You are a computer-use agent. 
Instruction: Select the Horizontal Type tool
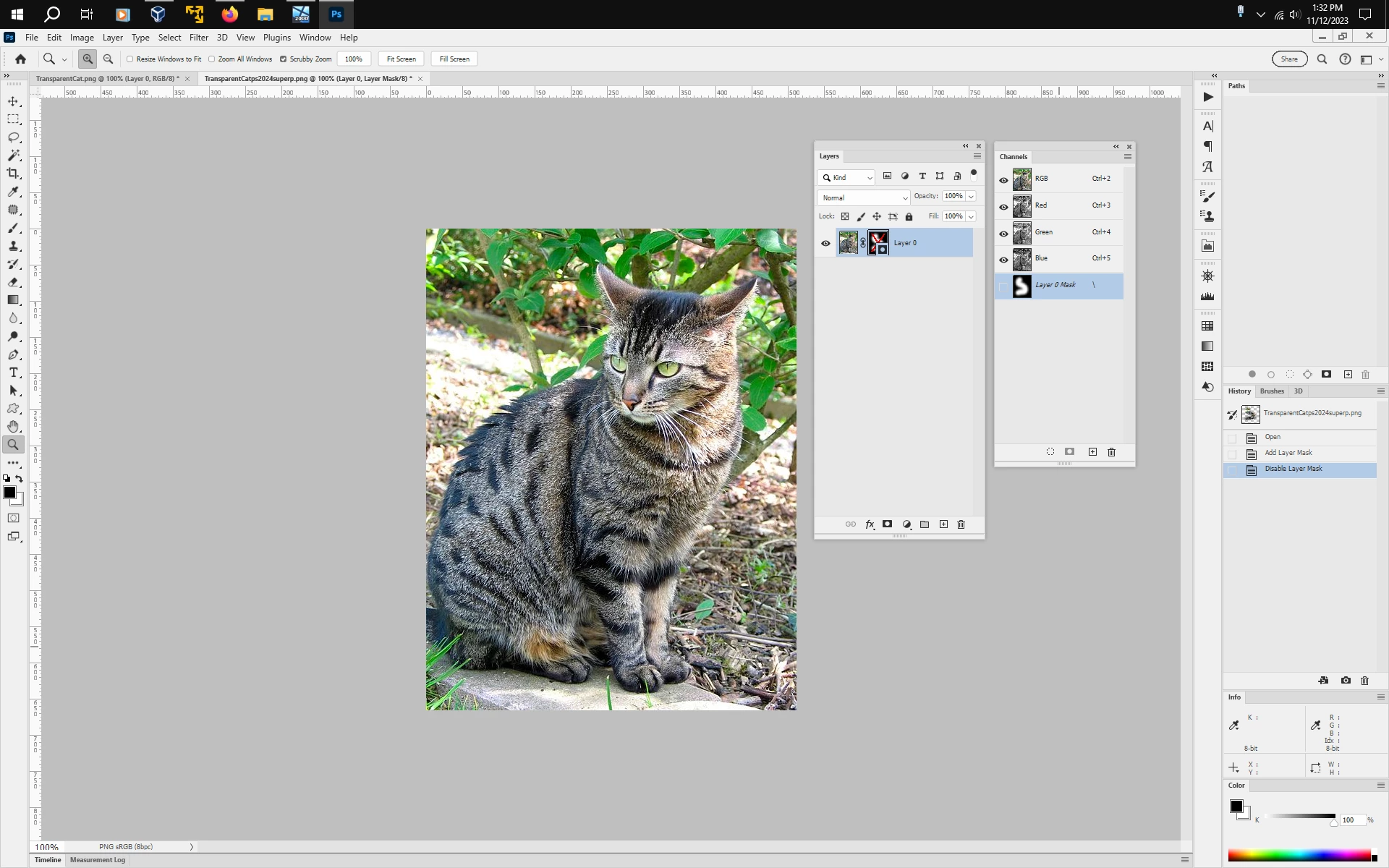pyautogui.click(x=13, y=373)
